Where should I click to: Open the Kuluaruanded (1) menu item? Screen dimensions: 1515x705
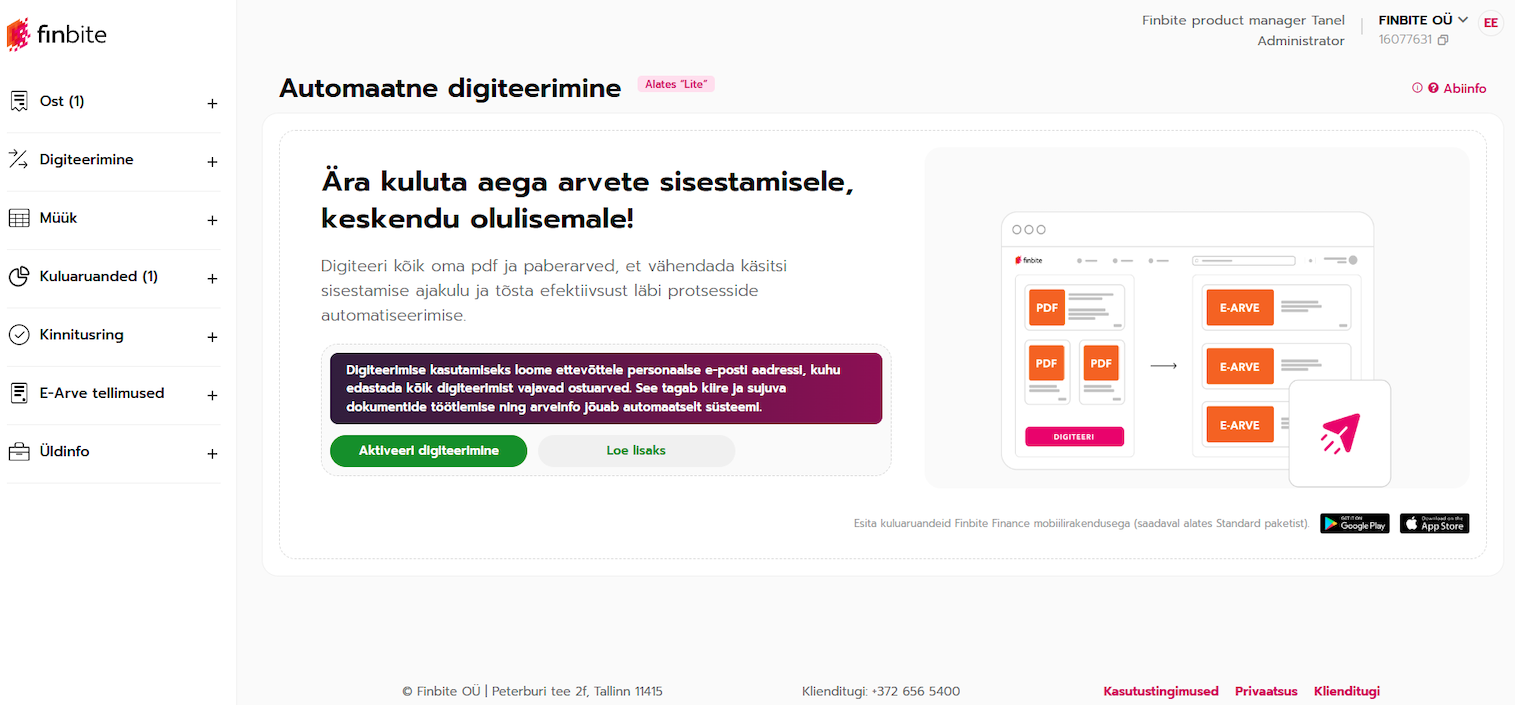pyautogui.click(x=98, y=277)
